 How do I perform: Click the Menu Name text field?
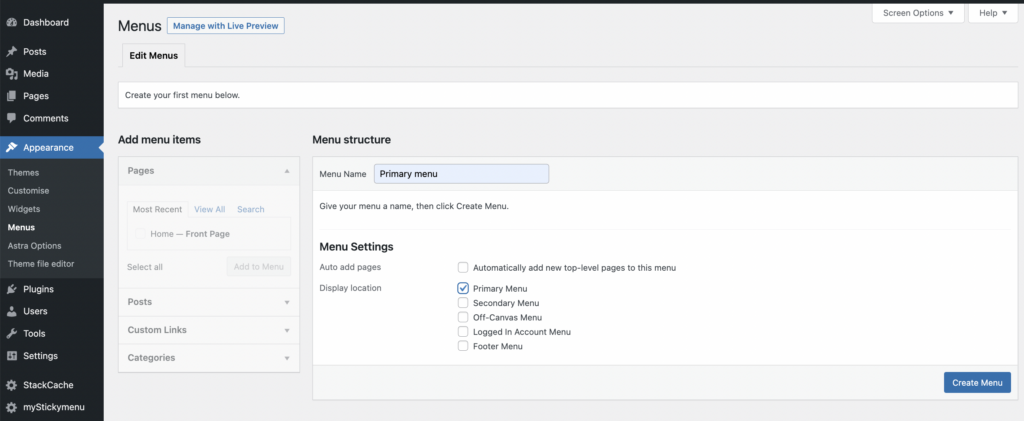(461, 174)
